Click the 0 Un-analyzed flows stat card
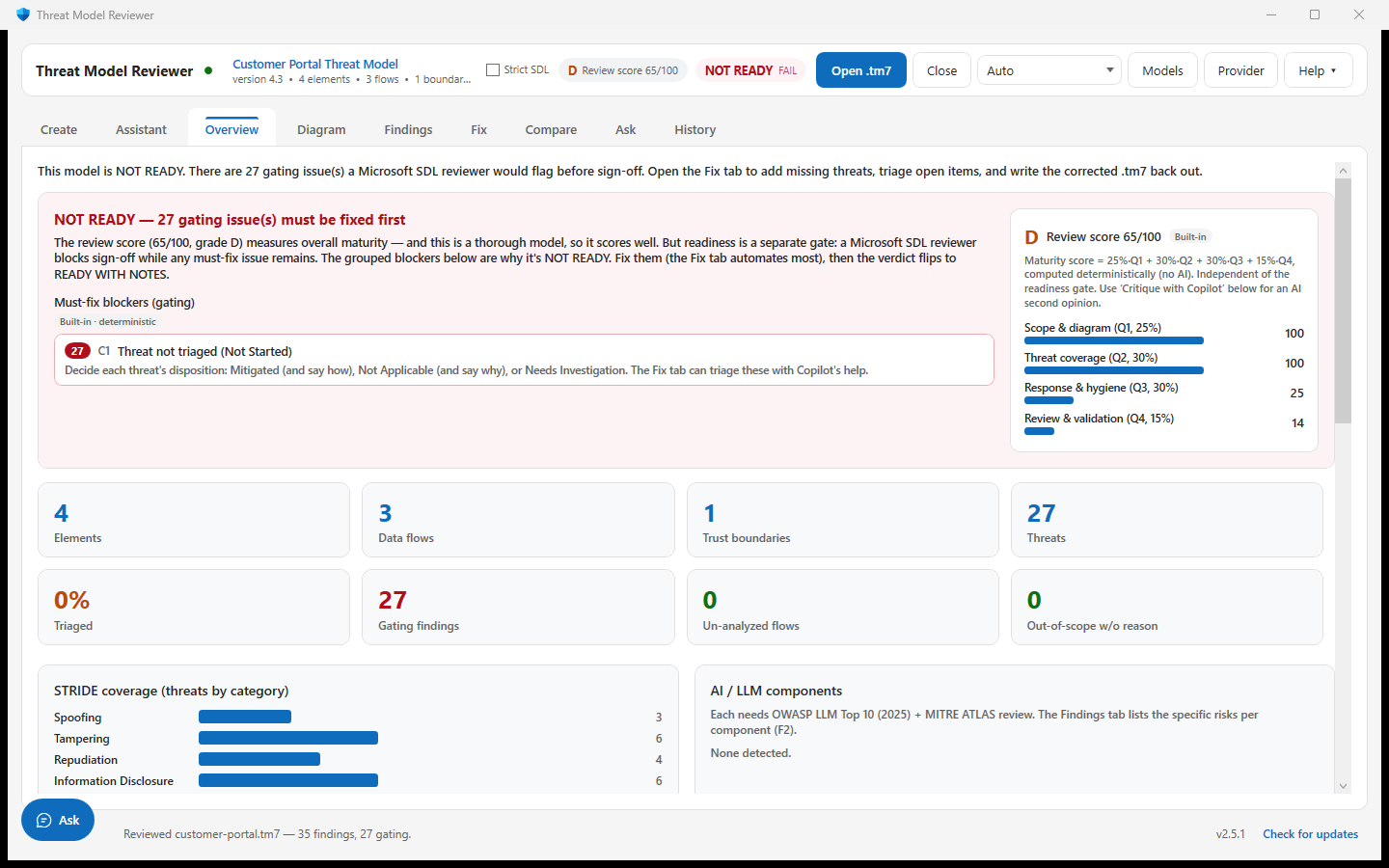Screen dimensions: 1389x868 coord(843,607)
